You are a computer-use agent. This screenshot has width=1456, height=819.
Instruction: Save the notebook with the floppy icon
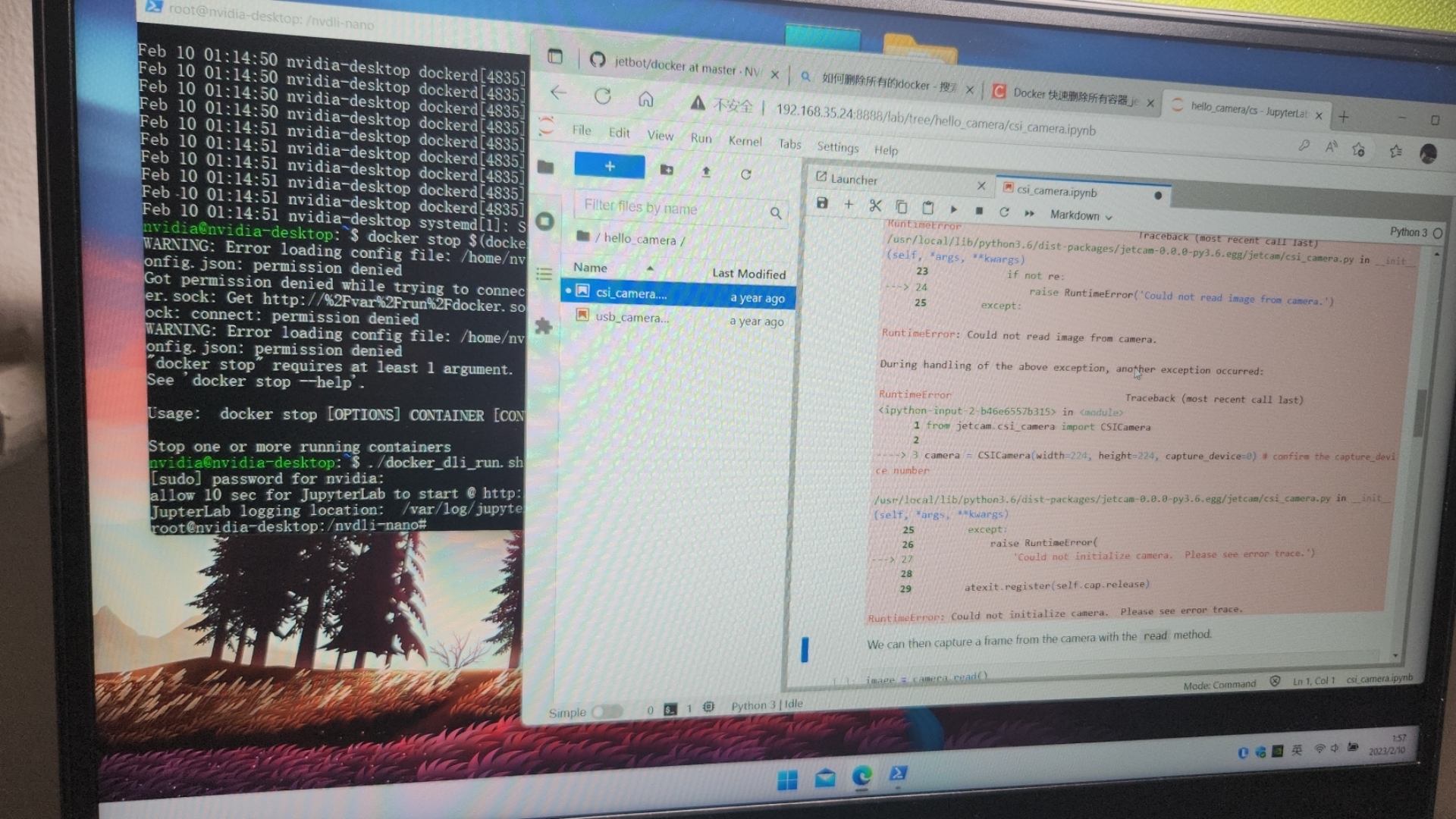pos(822,203)
